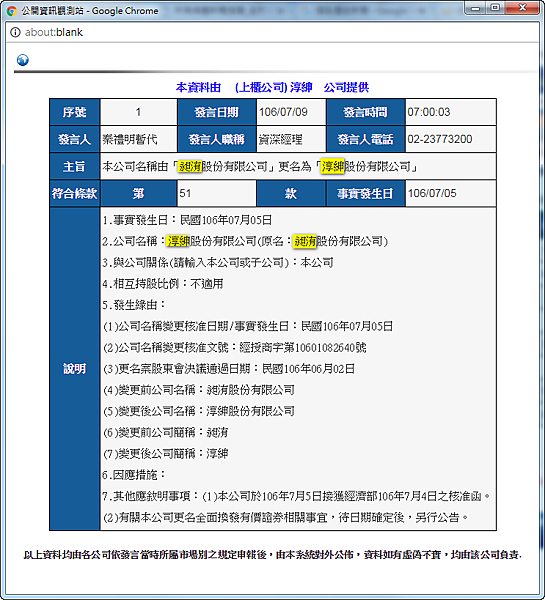Select phone number 02-23773200

click(x=440, y=139)
